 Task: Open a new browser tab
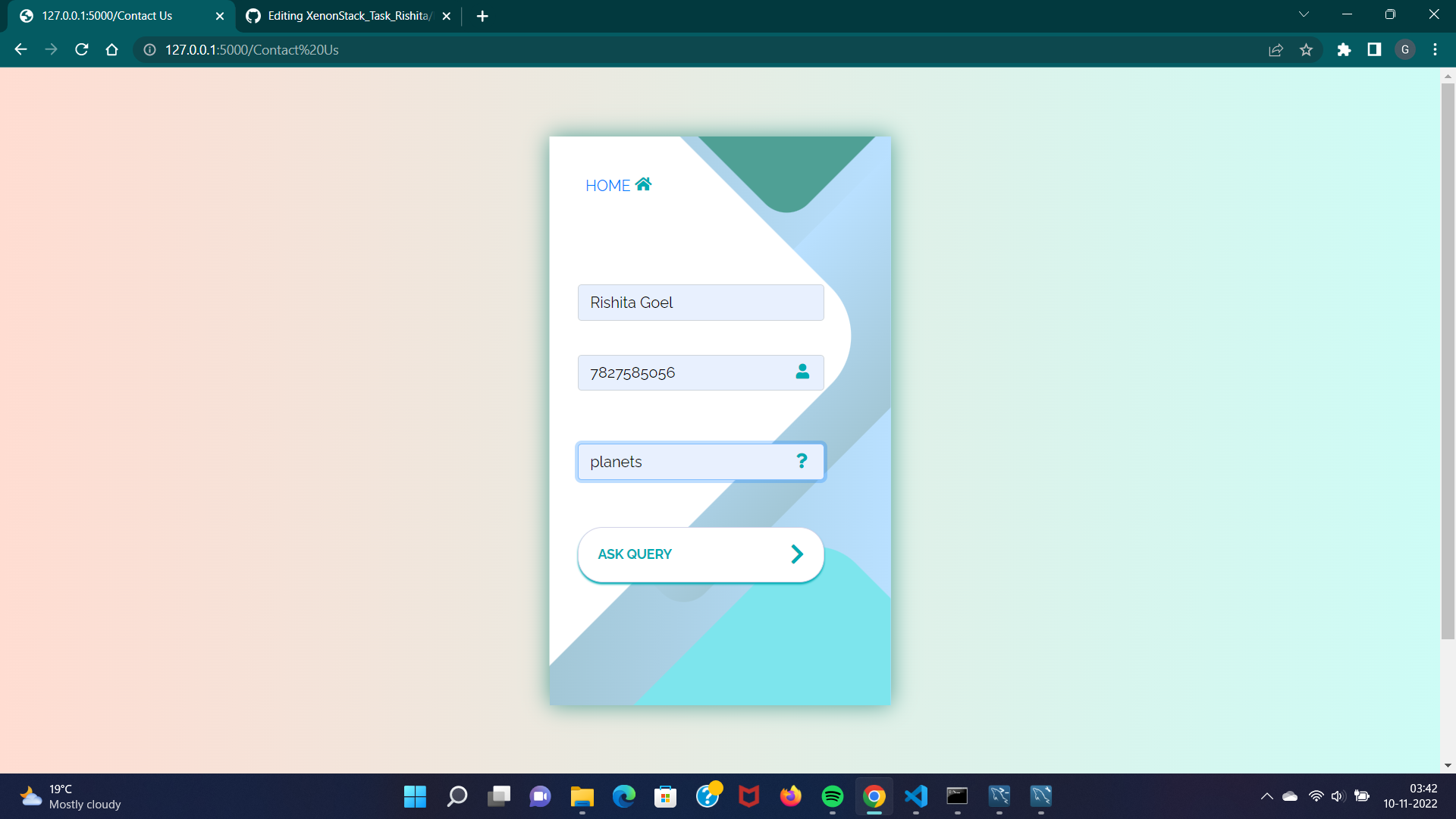point(482,16)
